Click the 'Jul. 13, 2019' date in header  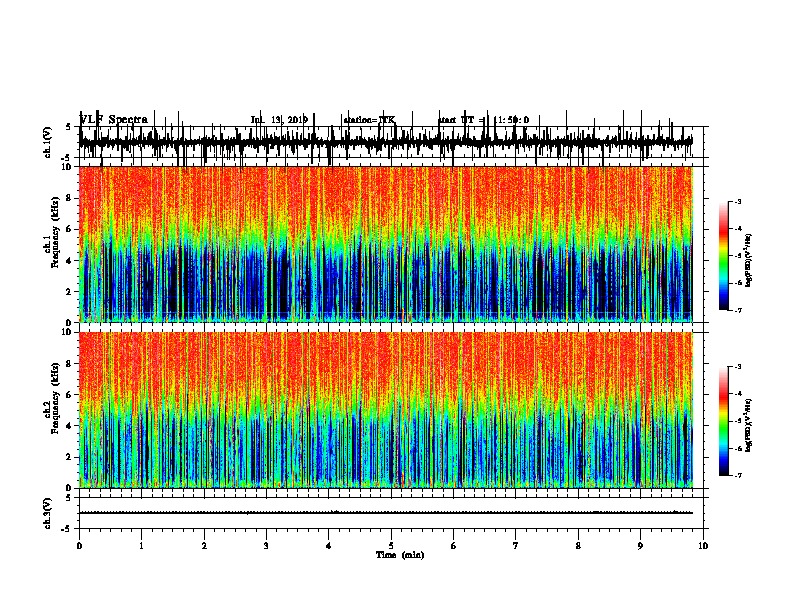click(x=279, y=120)
